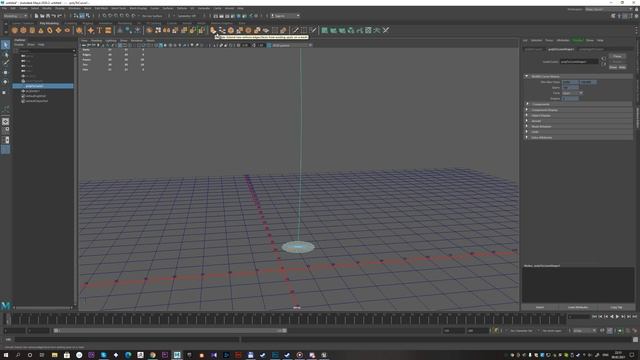Viewport: 640px width, 360px height.
Task: Switch to the Sculpting shelf tab
Action: (70, 23)
